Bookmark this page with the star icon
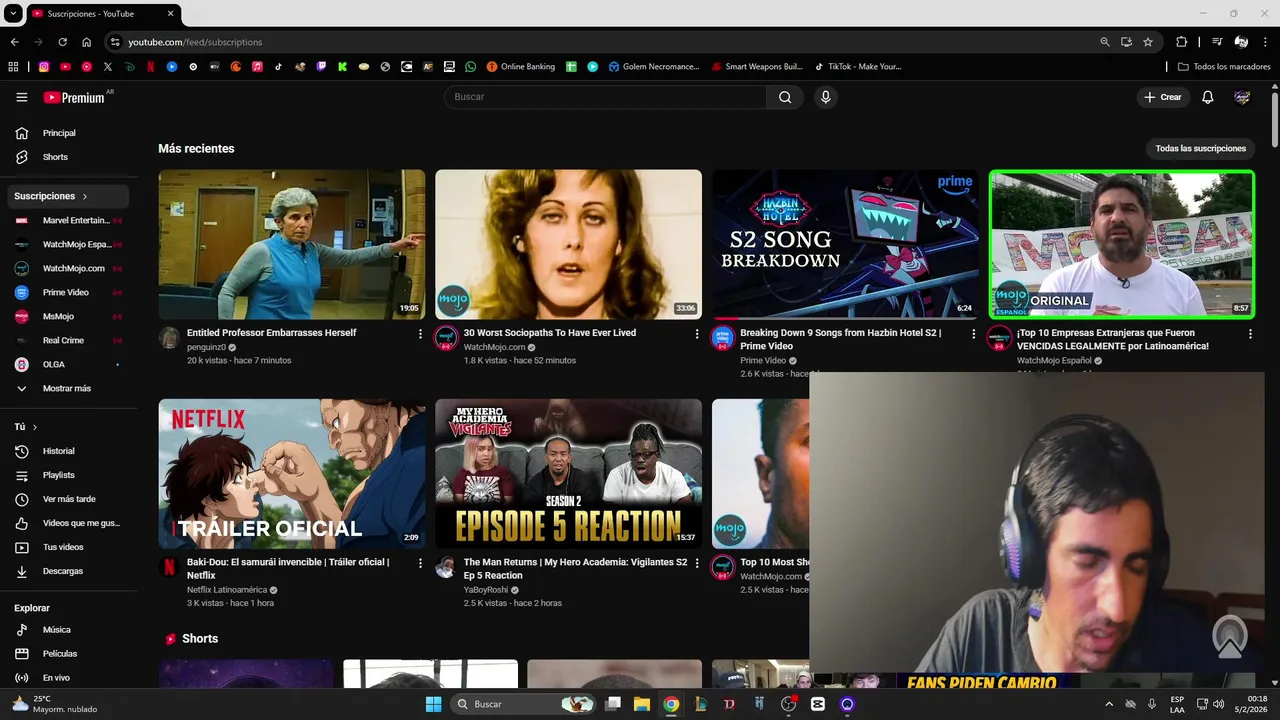The width and height of the screenshot is (1280, 720). tap(1148, 42)
